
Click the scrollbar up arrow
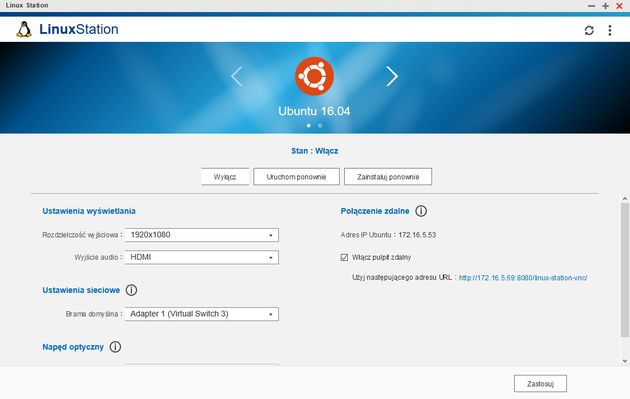pos(625,198)
